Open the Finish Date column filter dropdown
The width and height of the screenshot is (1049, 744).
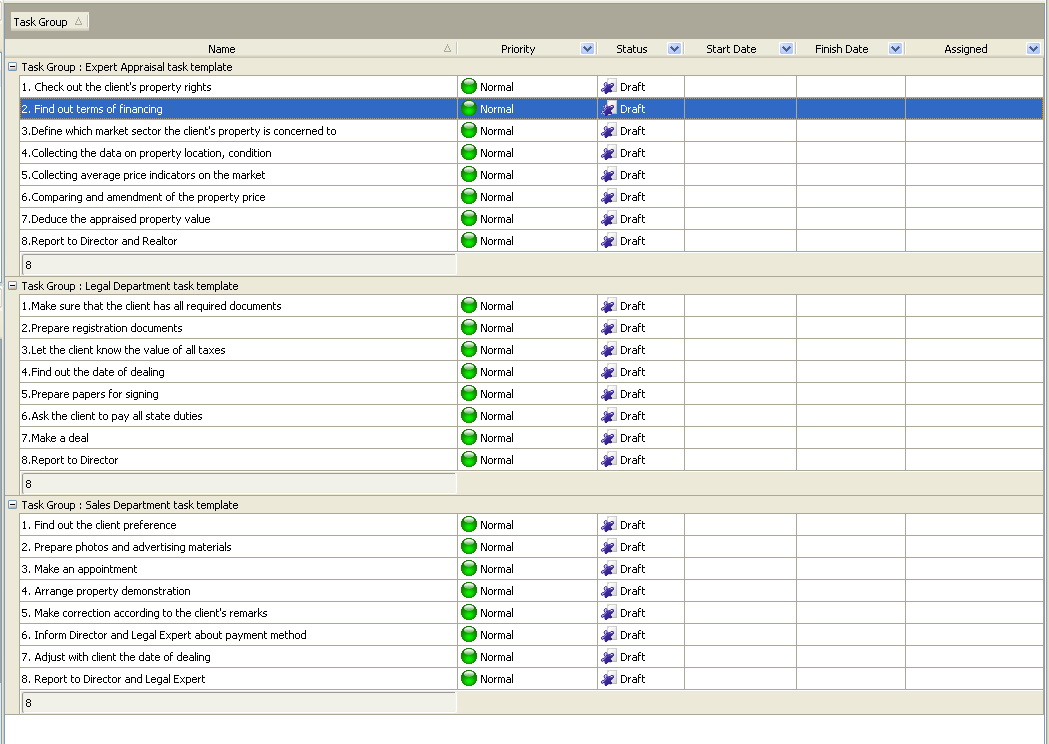[895, 49]
